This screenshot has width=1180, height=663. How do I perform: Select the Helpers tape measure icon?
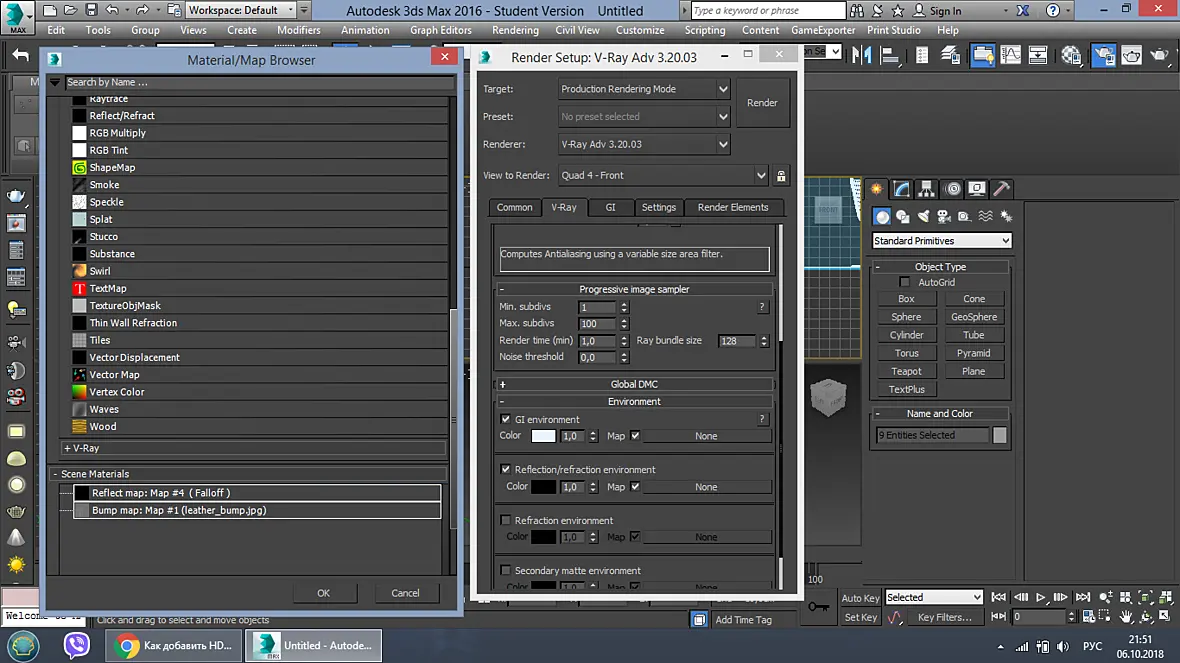964,217
